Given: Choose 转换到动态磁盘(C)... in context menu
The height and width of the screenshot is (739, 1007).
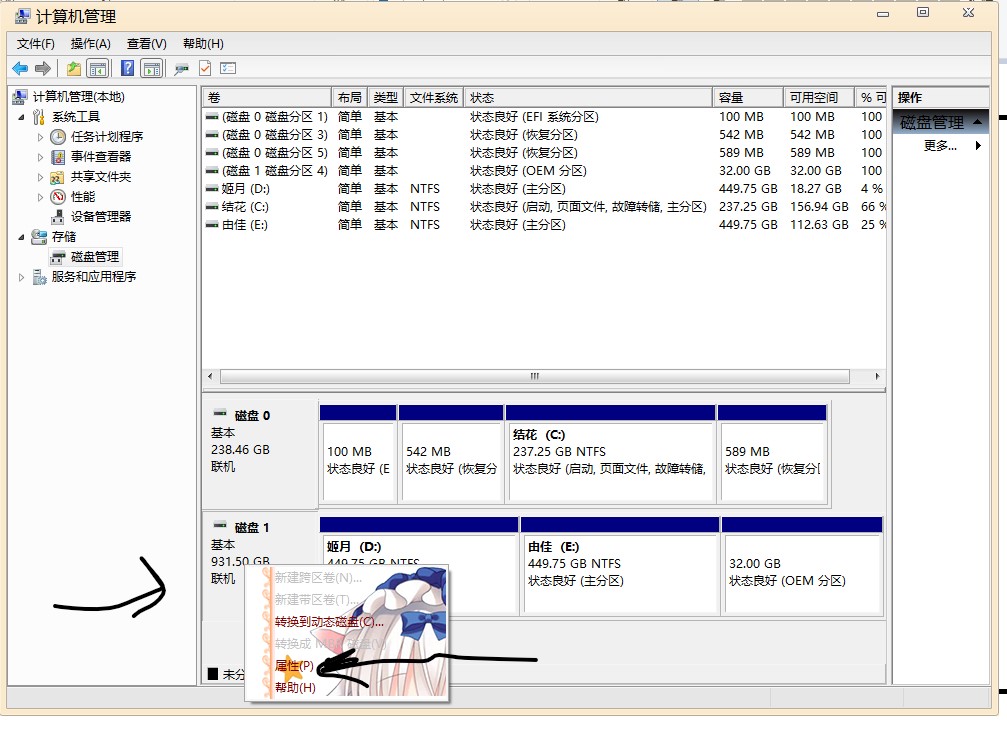Looking at the screenshot, I should point(329,622).
